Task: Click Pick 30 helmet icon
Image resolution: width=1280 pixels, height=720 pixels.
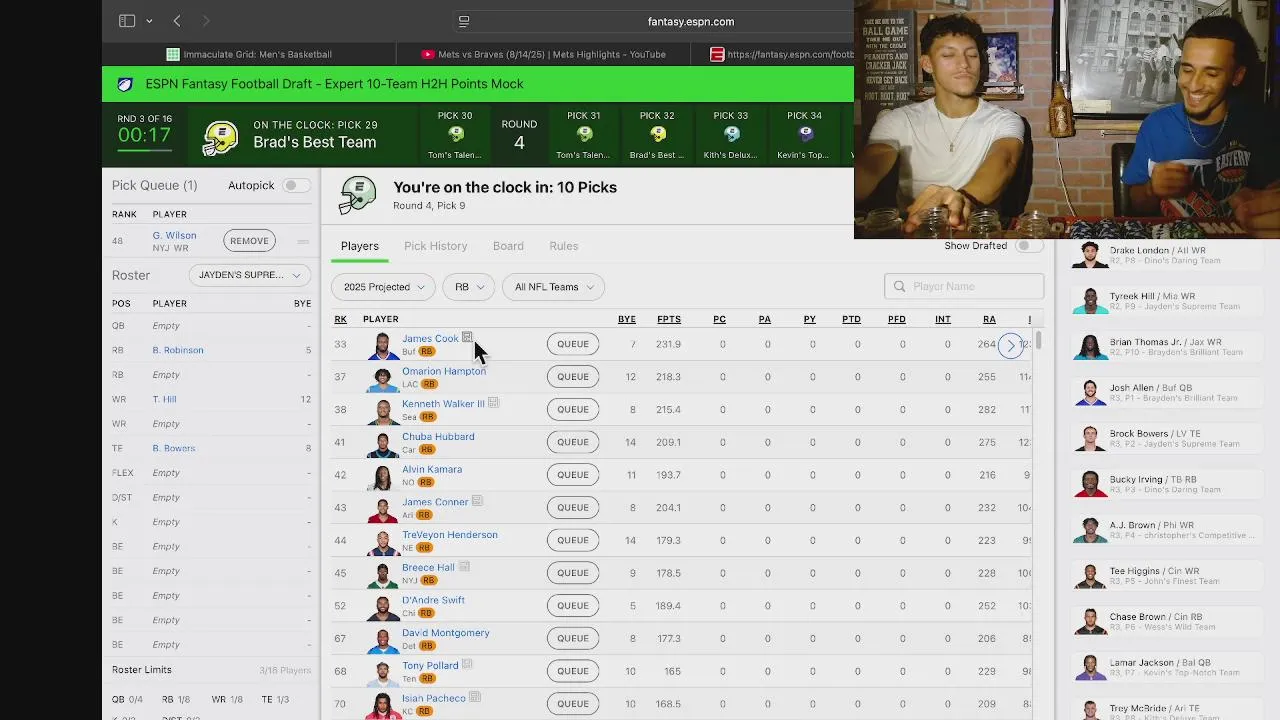Action: tap(455, 134)
